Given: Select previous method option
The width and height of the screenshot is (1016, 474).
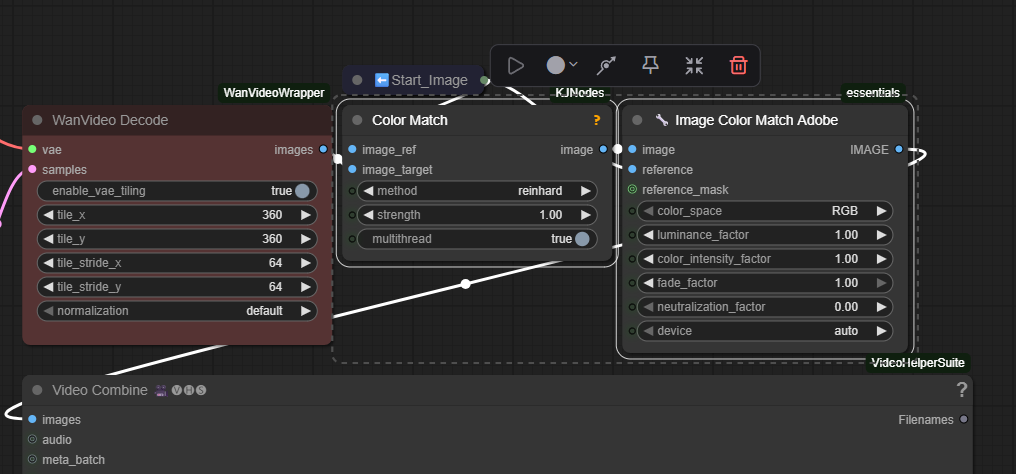Looking at the screenshot, I should 368,191.
